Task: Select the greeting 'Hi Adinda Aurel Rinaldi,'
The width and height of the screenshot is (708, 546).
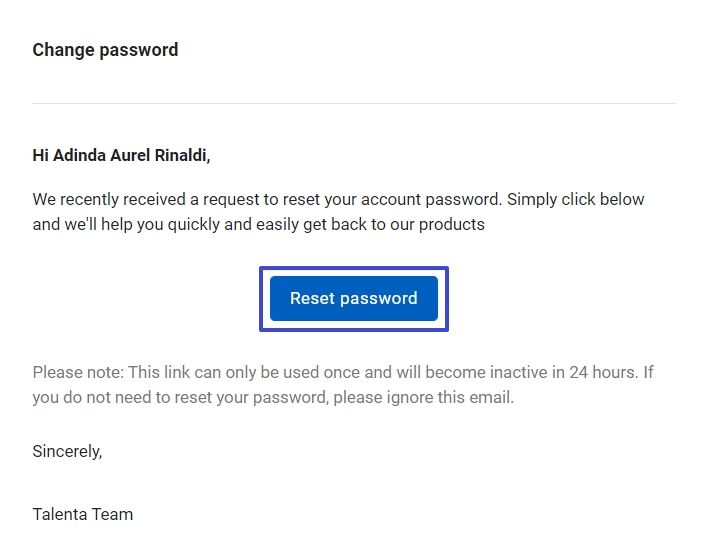Action: click(x=121, y=155)
